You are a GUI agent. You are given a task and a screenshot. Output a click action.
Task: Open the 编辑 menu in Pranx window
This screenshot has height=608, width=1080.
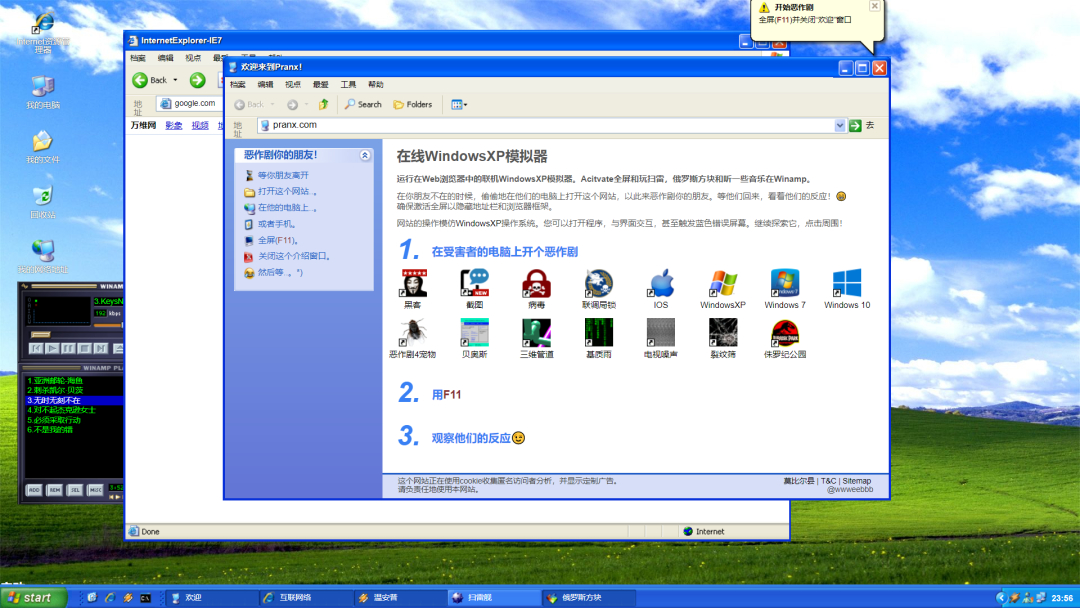[x=265, y=85]
